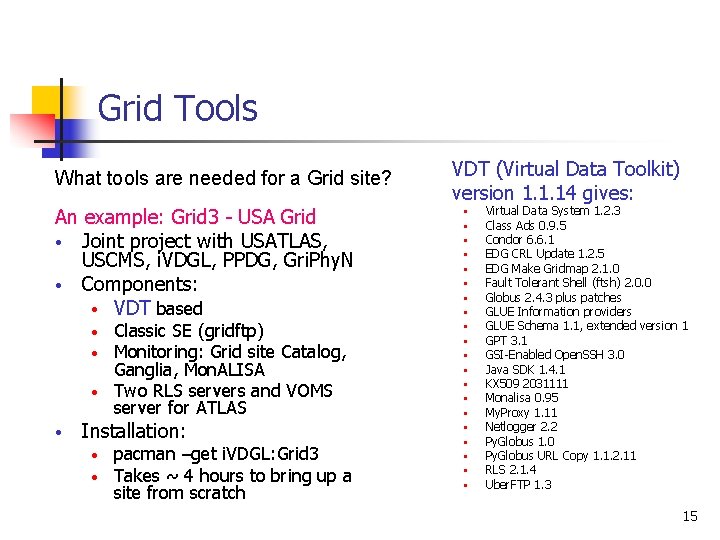Select 'What tools are needed for a Grid site?'

click(223, 178)
